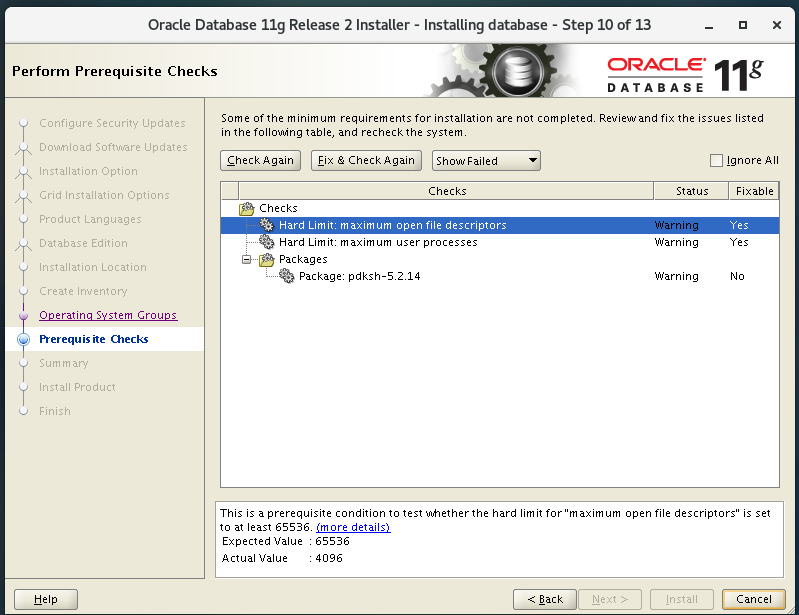Select the Create Inventory step
799x615 pixels.
pyautogui.click(x=83, y=291)
